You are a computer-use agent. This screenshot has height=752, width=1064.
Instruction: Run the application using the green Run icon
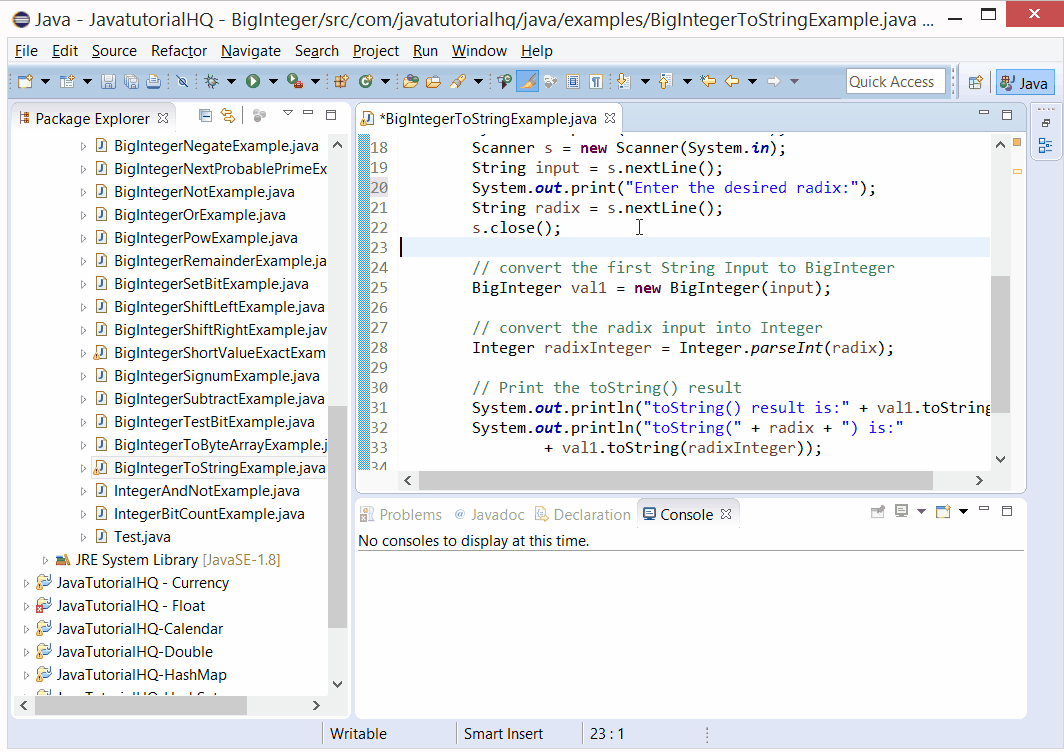(x=253, y=79)
